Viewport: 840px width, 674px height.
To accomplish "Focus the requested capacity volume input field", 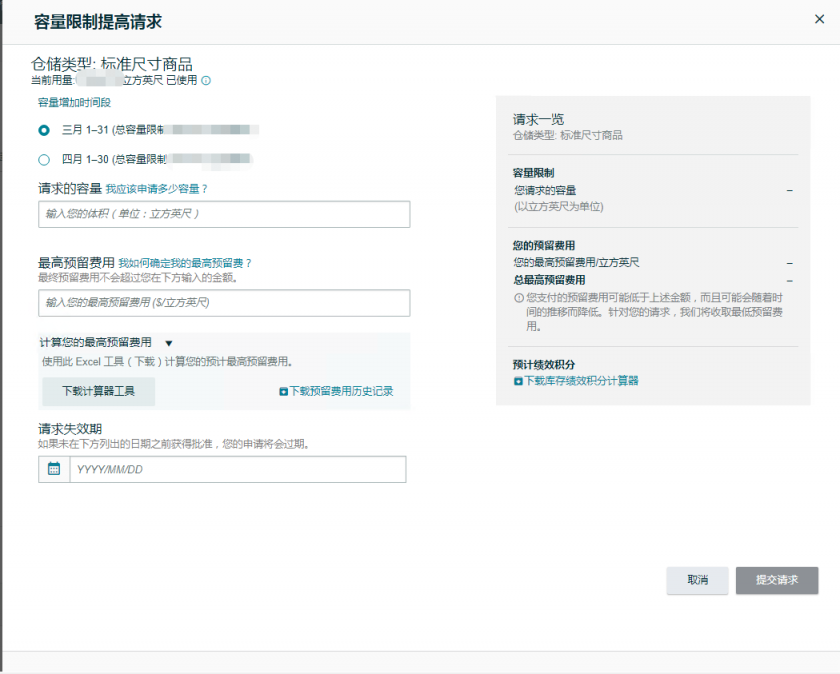I will [224, 214].
